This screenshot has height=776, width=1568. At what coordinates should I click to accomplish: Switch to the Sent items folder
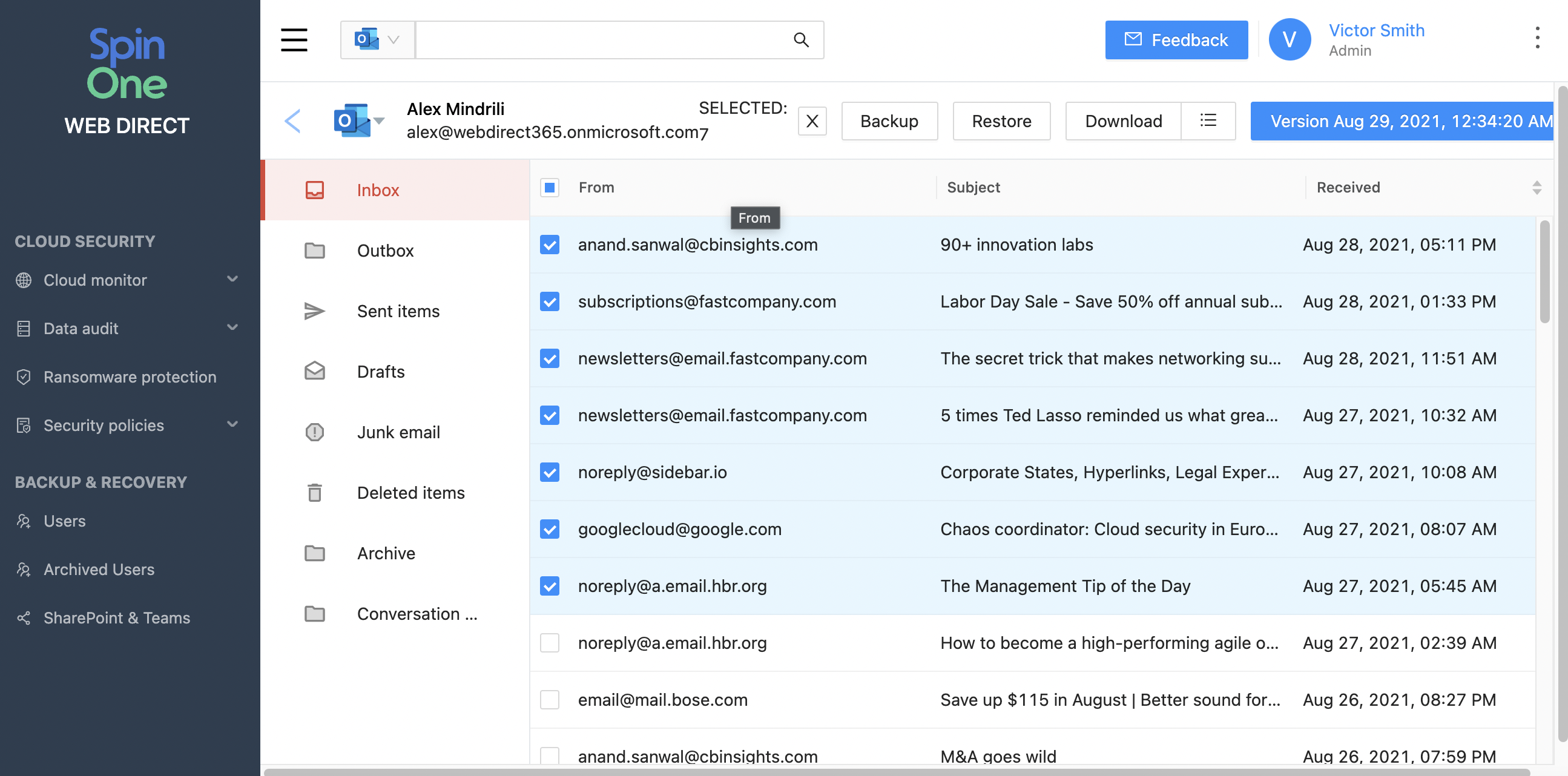pyautogui.click(x=398, y=311)
